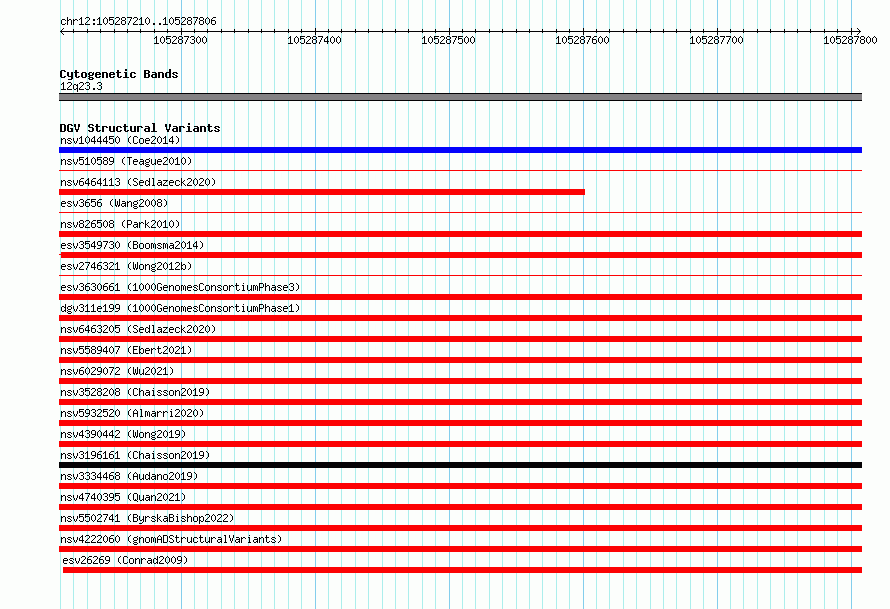
Task: Click the red bar under nsv5589407
Action: point(460,360)
